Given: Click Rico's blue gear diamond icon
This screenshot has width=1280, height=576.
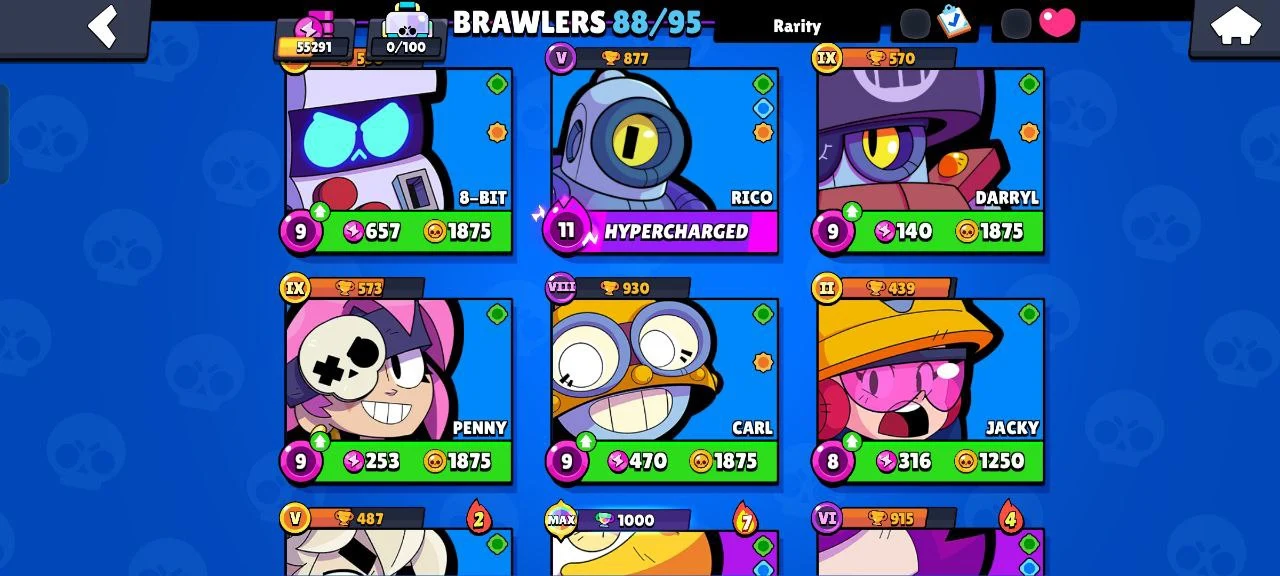Looking at the screenshot, I should point(763,108).
